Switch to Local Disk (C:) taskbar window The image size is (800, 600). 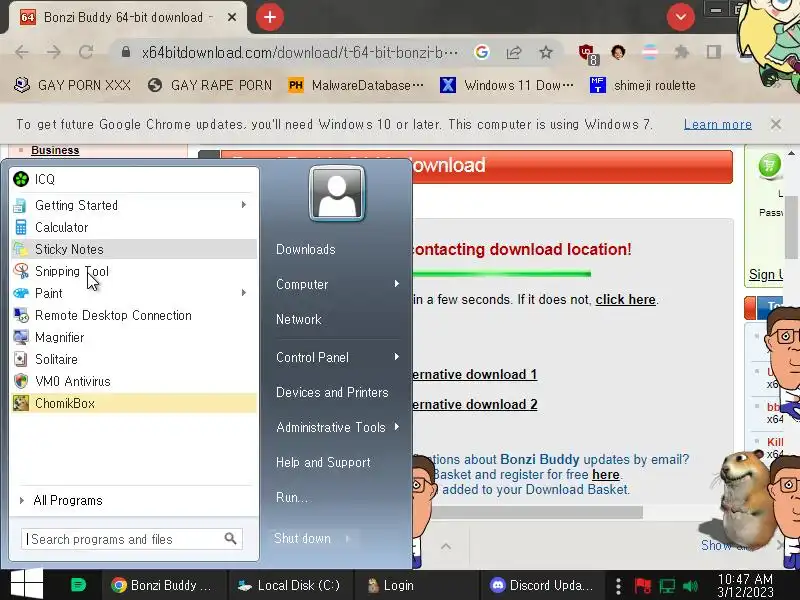[x=289, y=585]
